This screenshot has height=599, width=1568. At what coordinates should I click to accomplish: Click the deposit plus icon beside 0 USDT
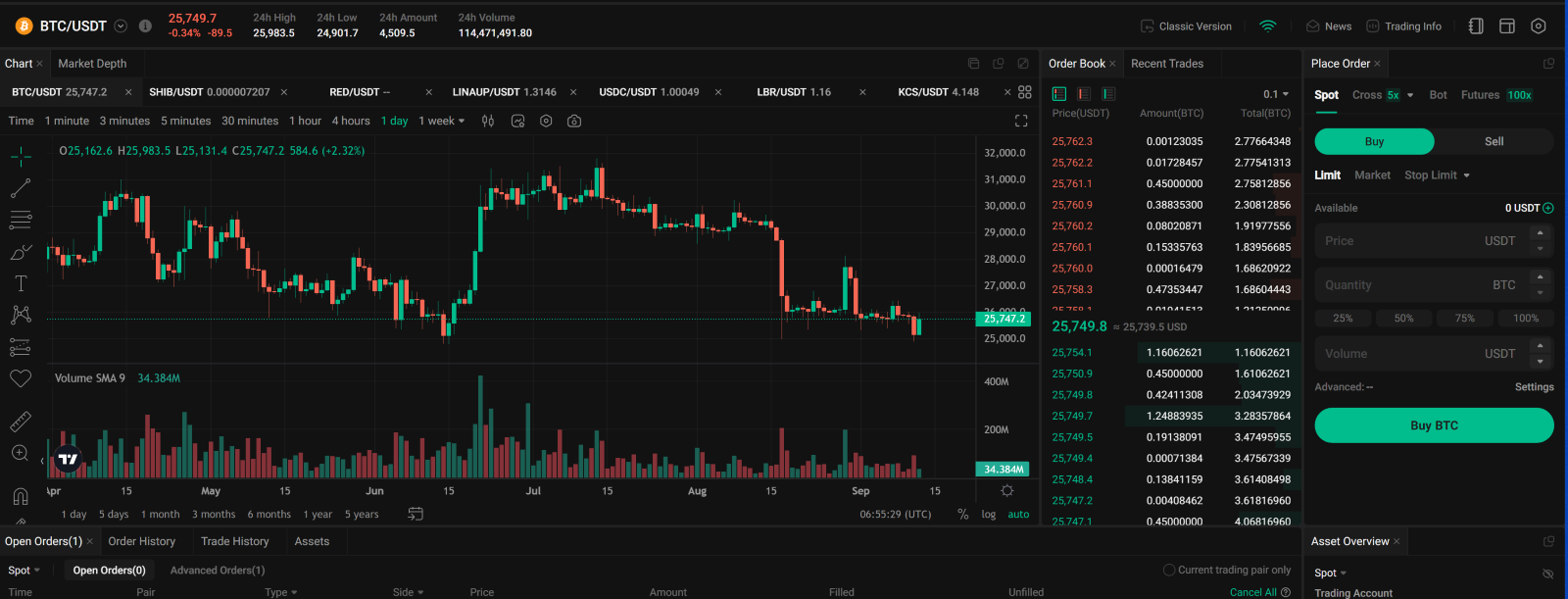pyautogui.click(x=1548, y=208)
